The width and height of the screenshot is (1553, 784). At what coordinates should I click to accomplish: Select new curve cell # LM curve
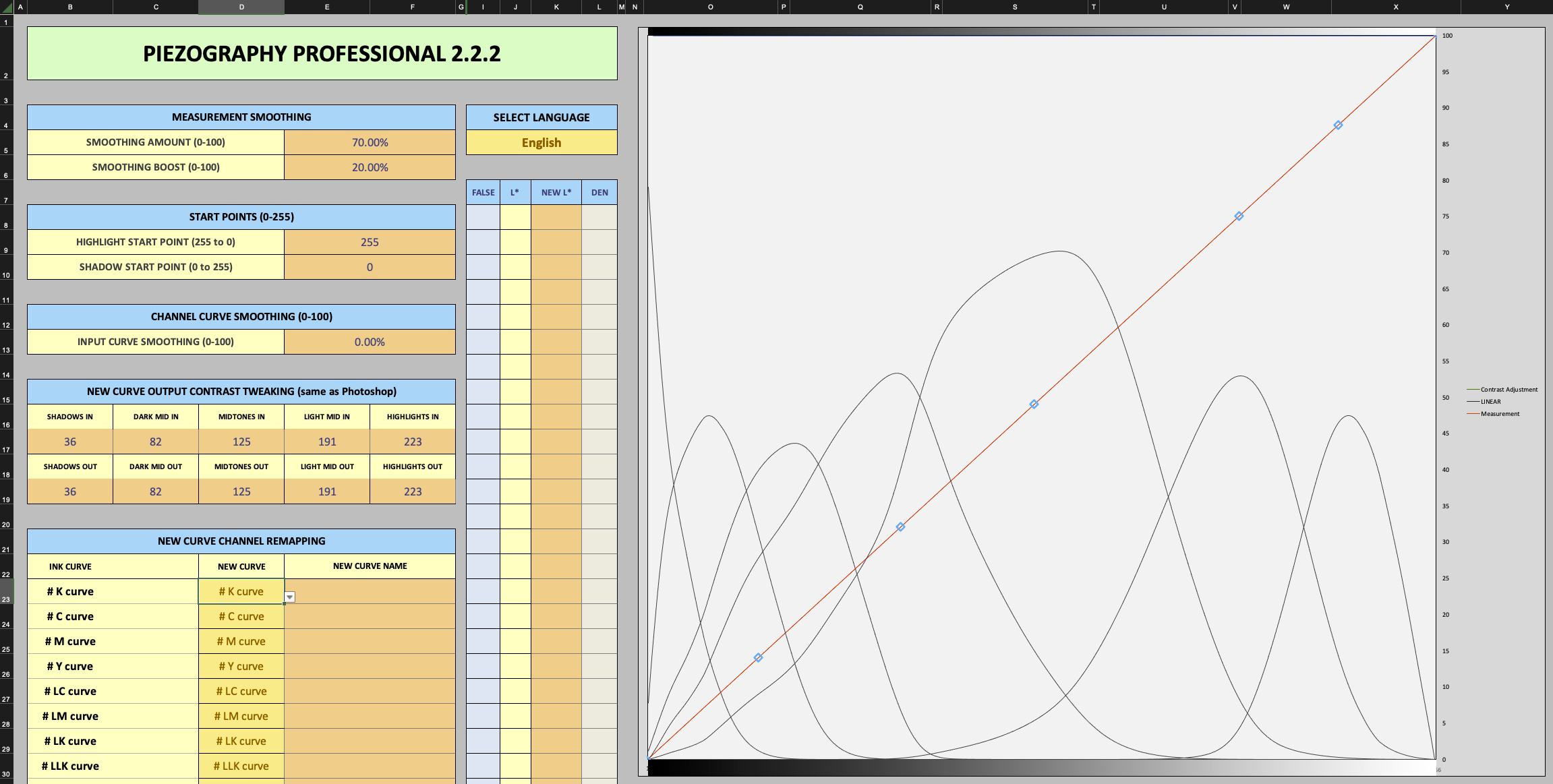(241, 716)
